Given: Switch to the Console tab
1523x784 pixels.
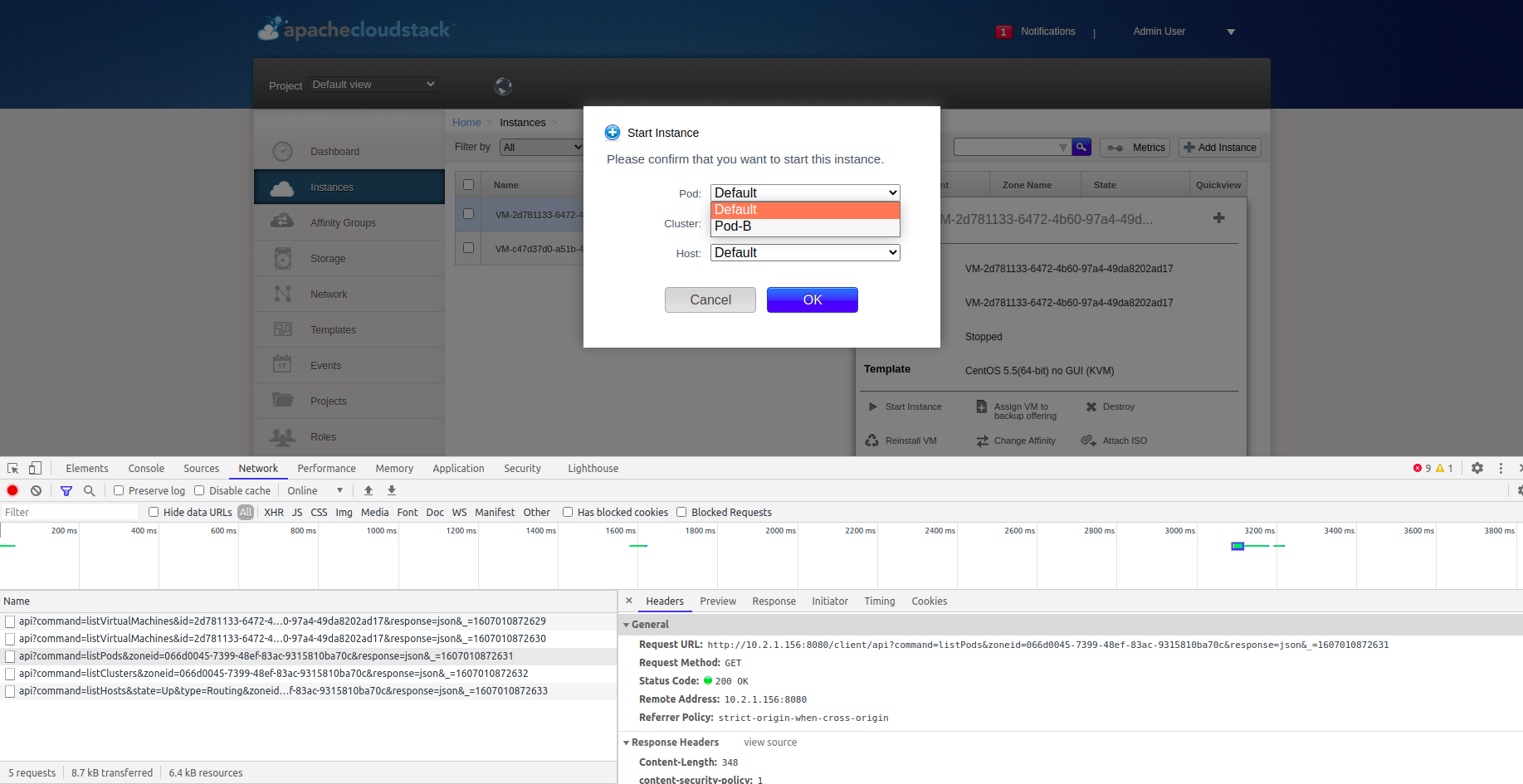Looking at the screenshot, I should [x=146, y=468].
